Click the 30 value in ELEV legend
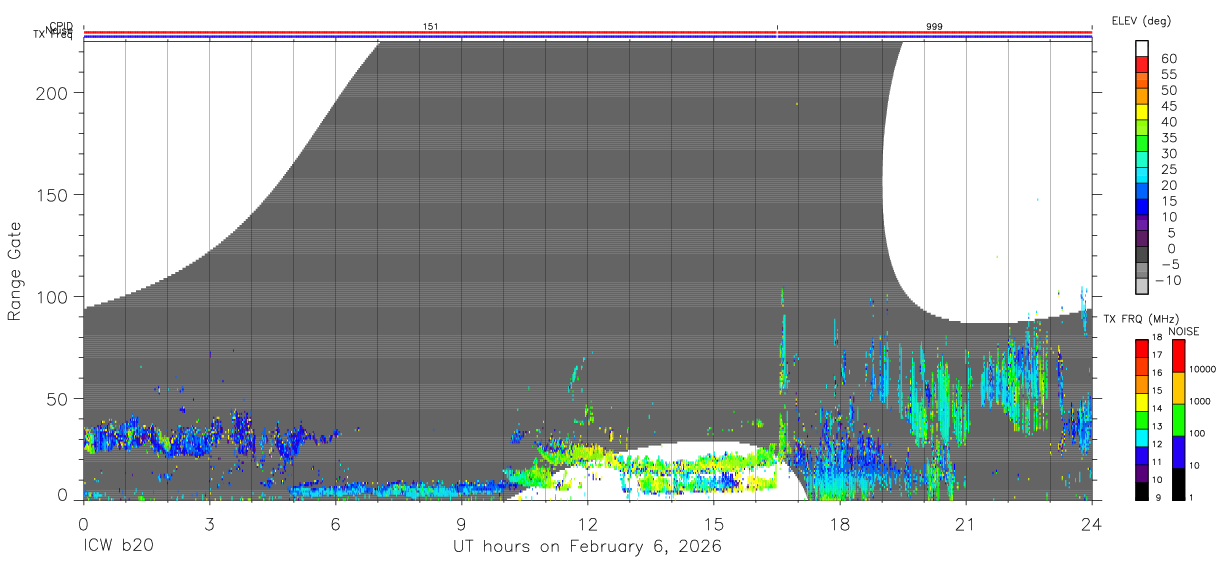 [x=1170, y=154]
